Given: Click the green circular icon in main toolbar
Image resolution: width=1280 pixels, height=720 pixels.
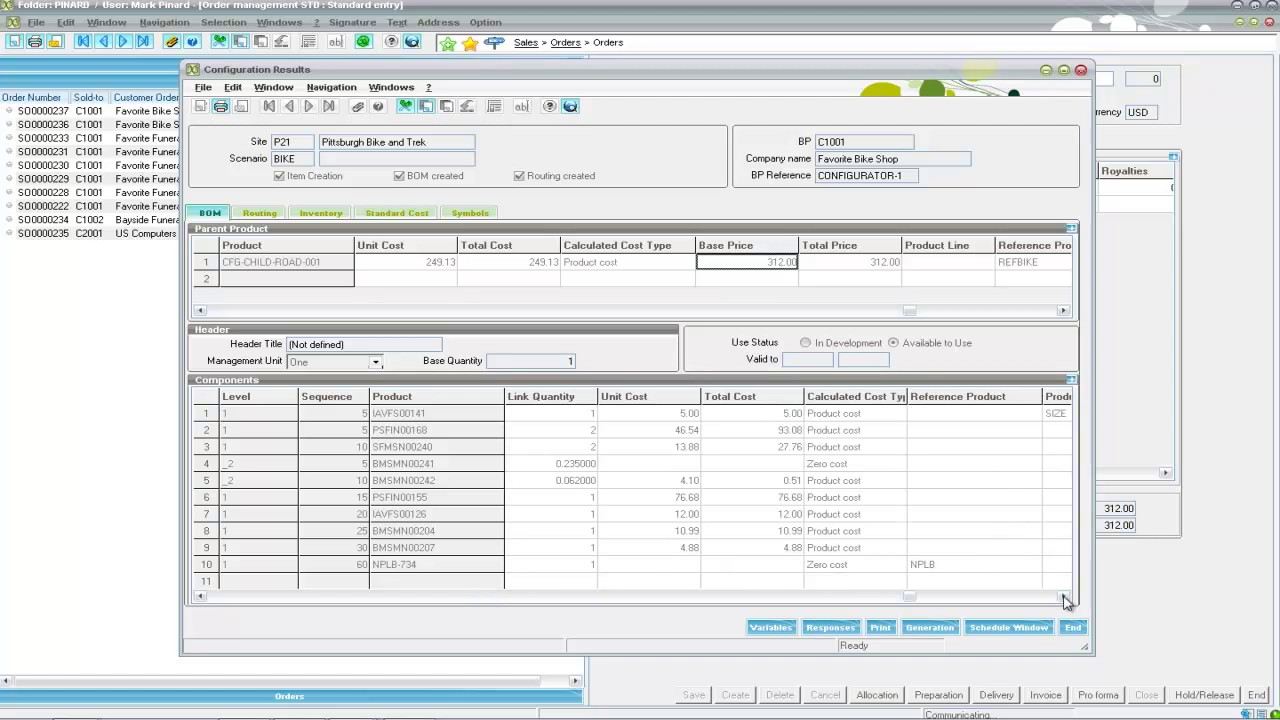Looking at the screenshot, I should pos(363,42).
